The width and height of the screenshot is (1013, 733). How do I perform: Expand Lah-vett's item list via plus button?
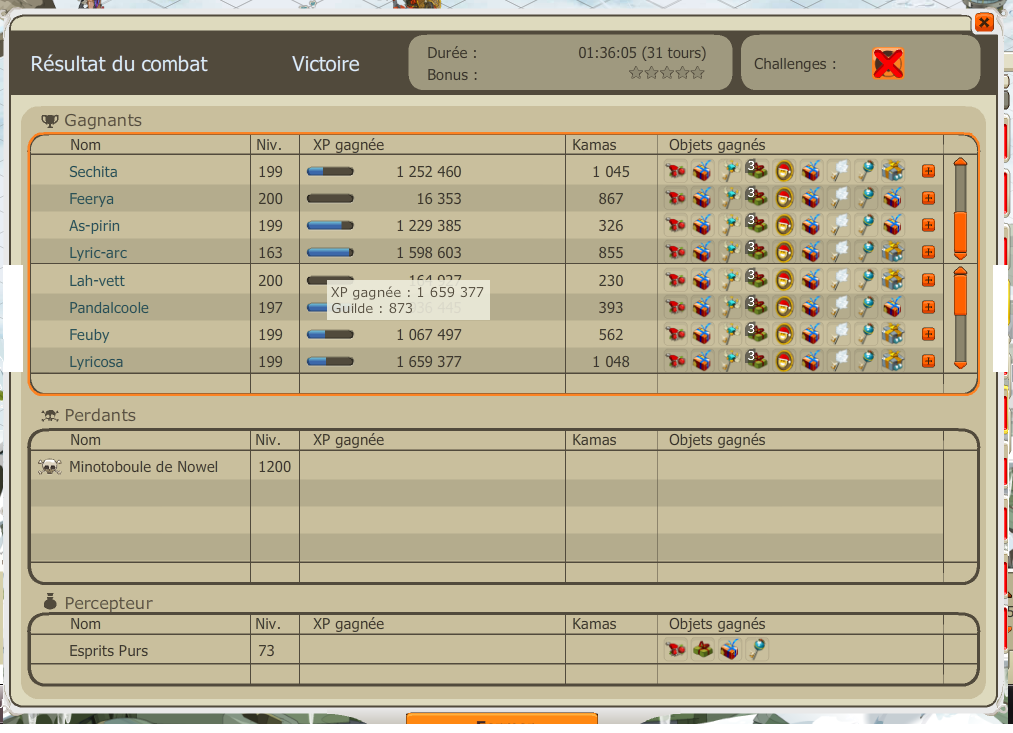coord(928,280)
